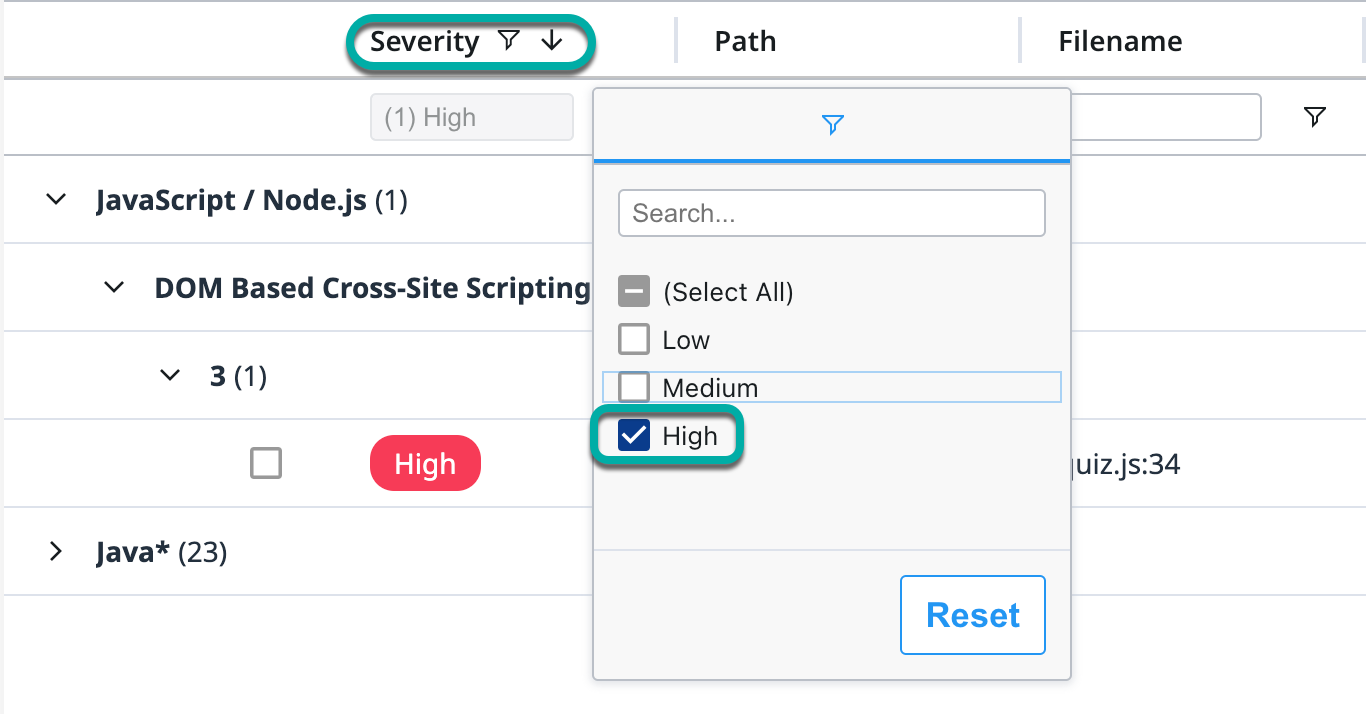The height and width of the screenshot is (714, 1366).
Task: Click the funnel icon at far right of filter row
Action: pos(1315,117)
